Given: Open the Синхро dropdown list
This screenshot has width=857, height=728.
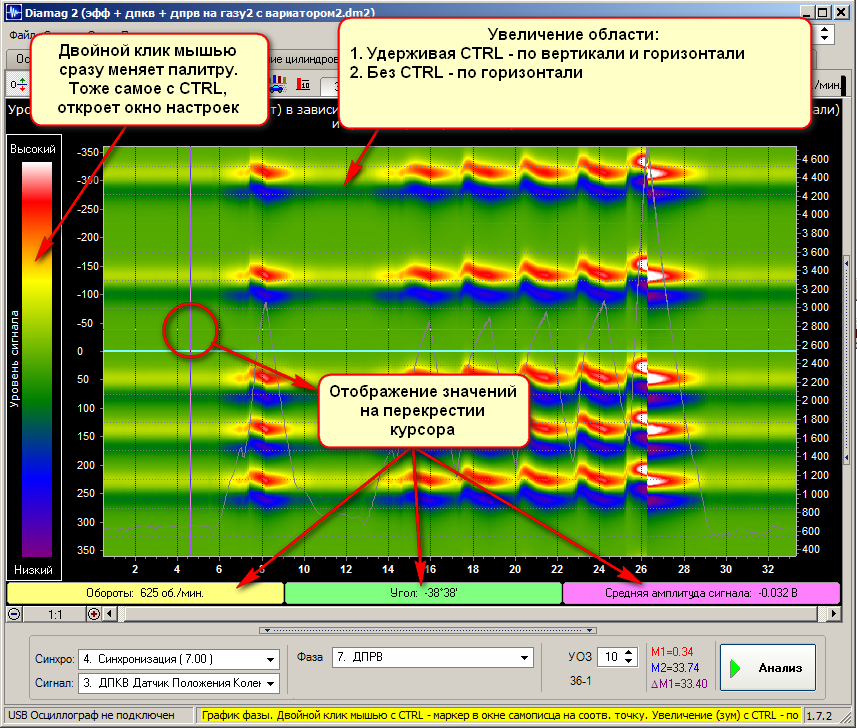Looking at the screenshot, I should tap(270, 659).
